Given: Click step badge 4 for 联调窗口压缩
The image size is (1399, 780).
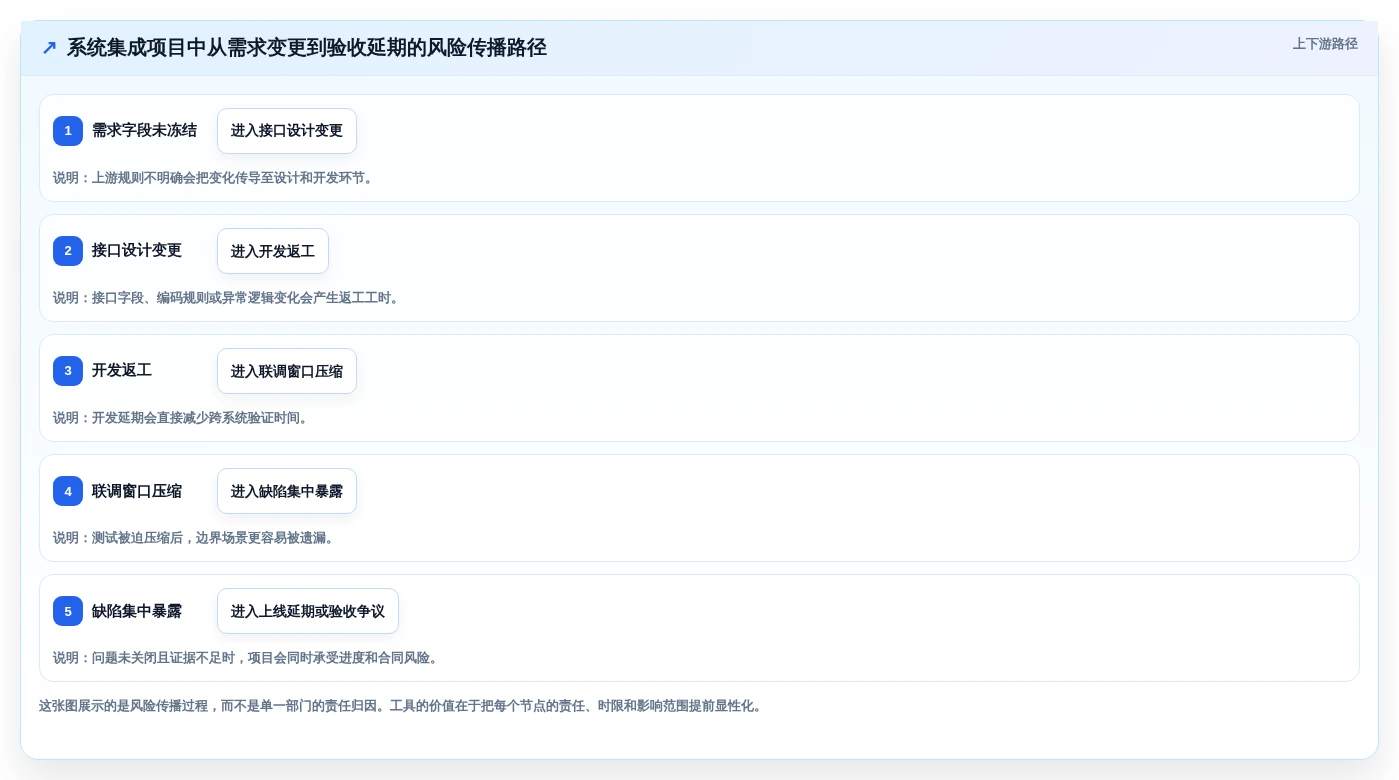Looking at the screenshot, I should [x=68, y=491].
